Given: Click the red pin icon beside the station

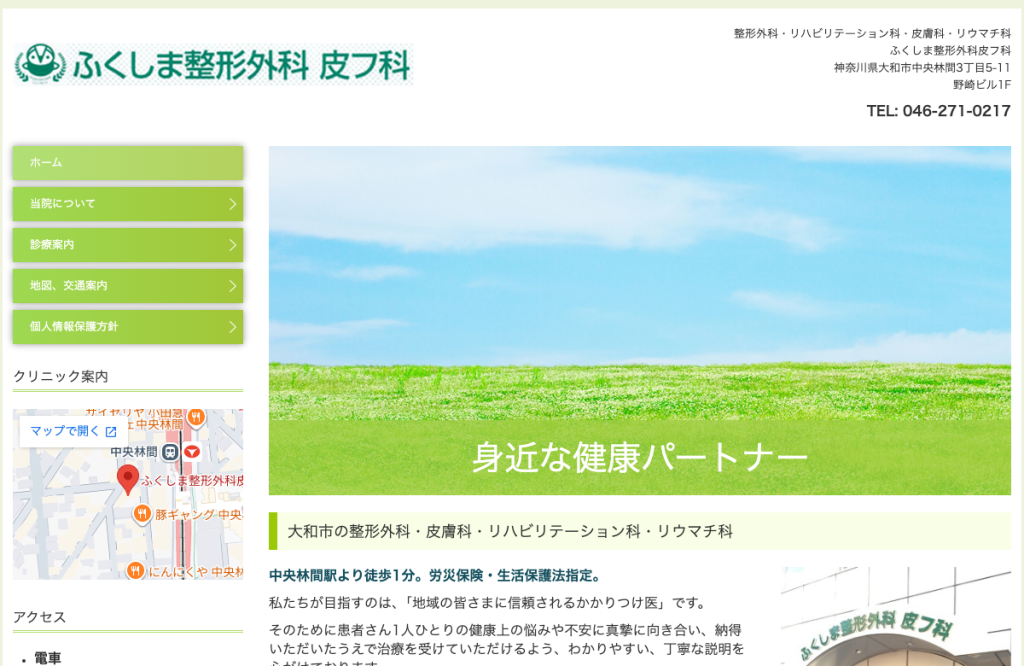Looking at the screenshot, I should [x=192, y=452].
